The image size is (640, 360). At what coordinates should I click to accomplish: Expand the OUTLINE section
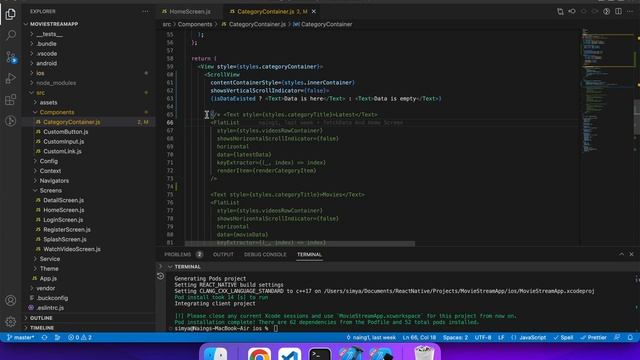point(41,318)
